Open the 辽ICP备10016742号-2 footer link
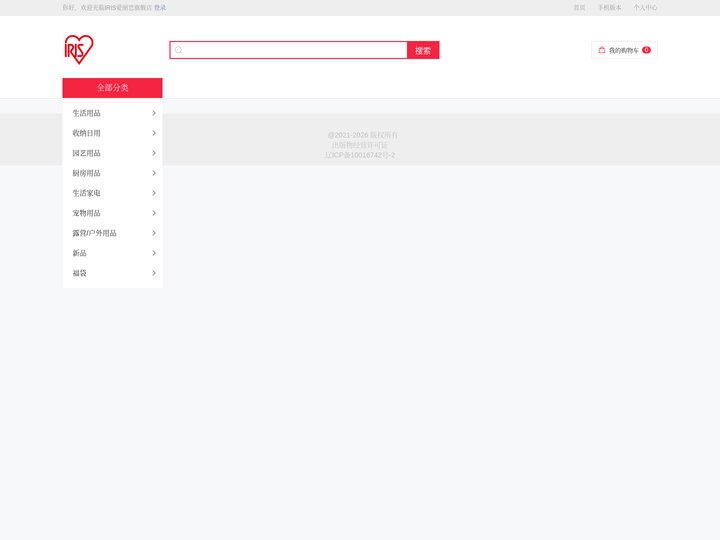This screenshot has width=720, height=540. click(360, 155)
